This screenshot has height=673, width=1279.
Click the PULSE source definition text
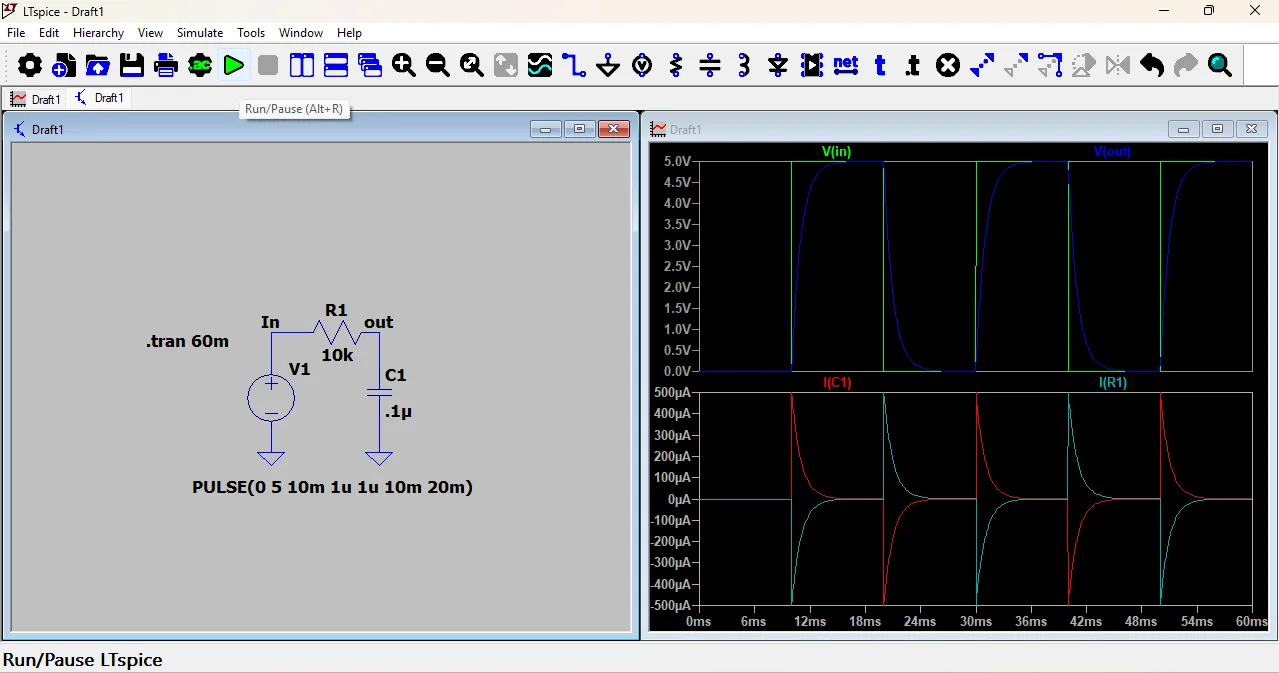pyautogui.click(x=332, y=487)
